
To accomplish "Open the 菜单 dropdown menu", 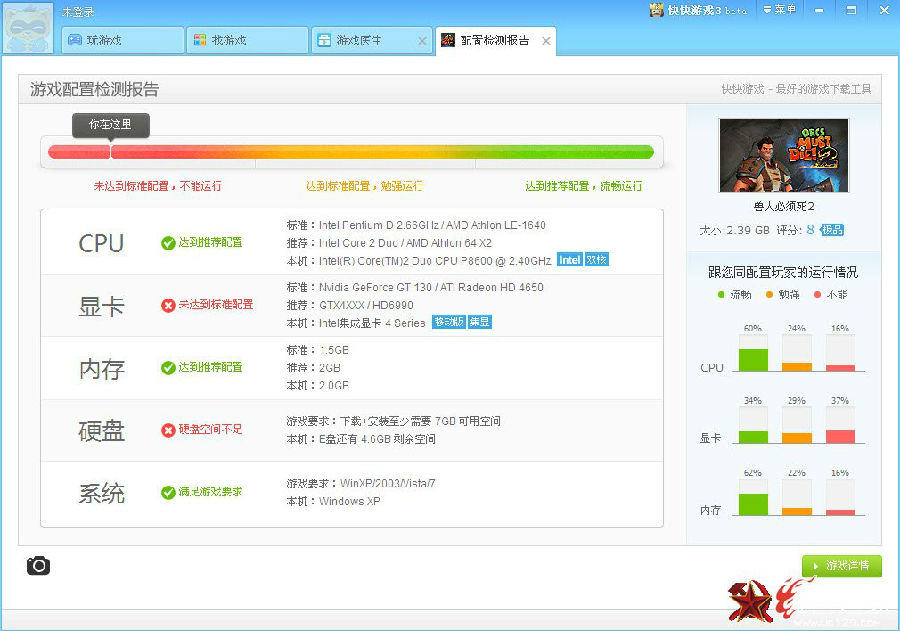I will pyautogui.click(x=779, y=9).
